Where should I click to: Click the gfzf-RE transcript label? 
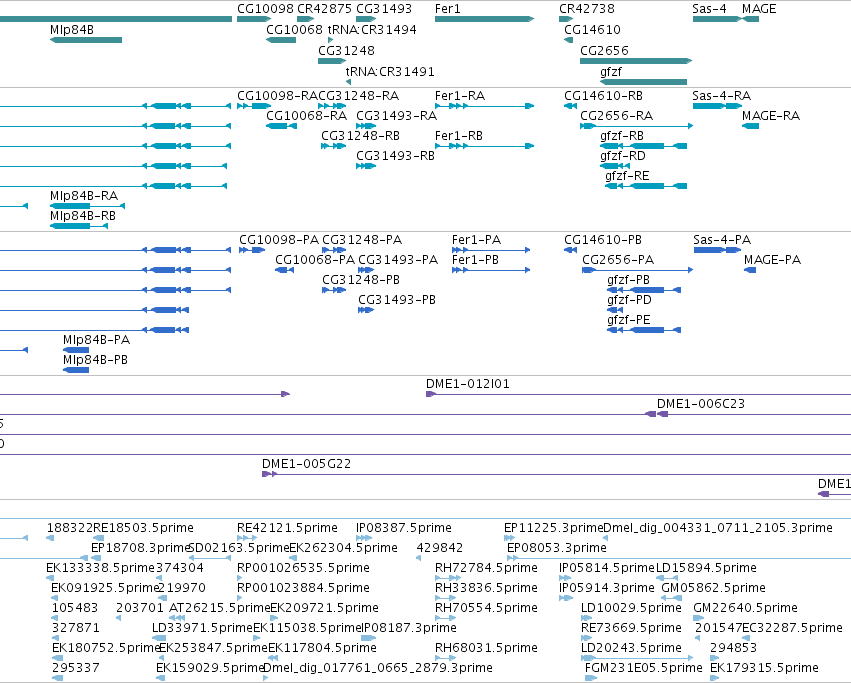point(627,176)
